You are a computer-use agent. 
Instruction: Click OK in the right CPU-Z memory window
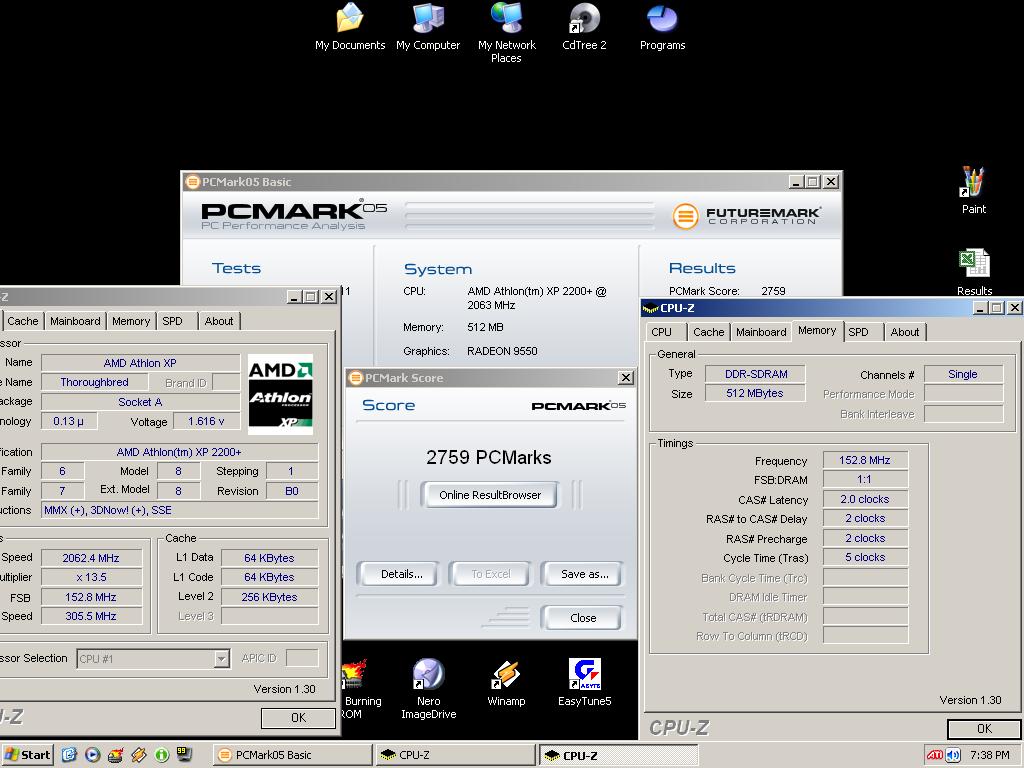(x=984, y=729)
